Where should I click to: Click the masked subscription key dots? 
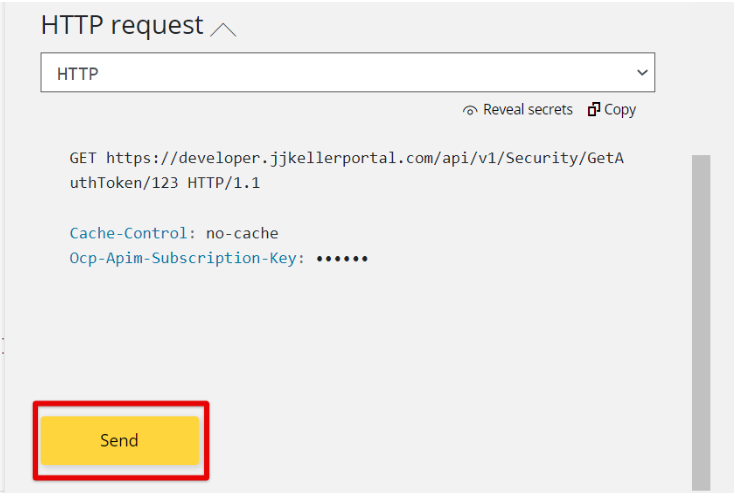(x=342, y=258)
